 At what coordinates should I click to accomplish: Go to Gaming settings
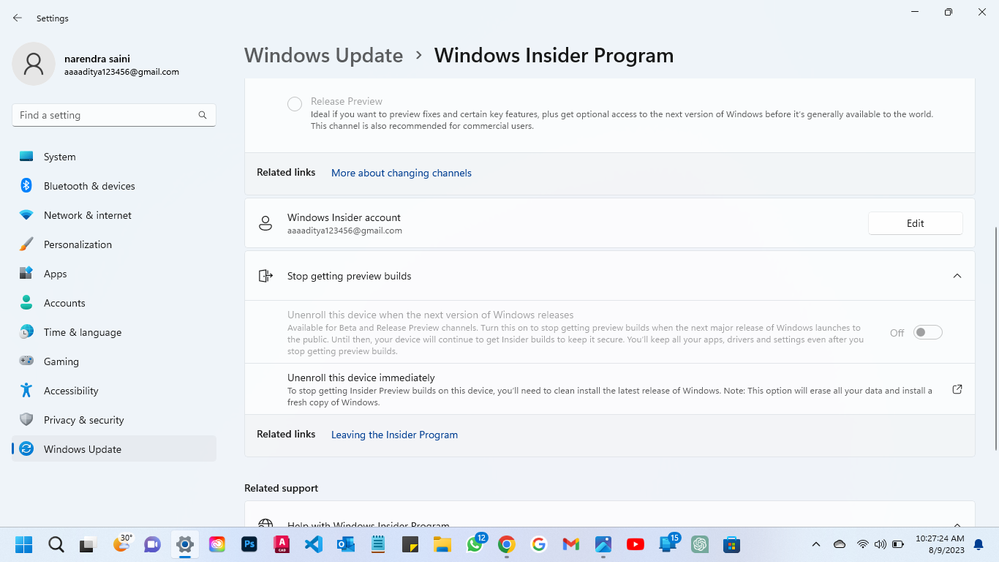click(x=113, y=362)
